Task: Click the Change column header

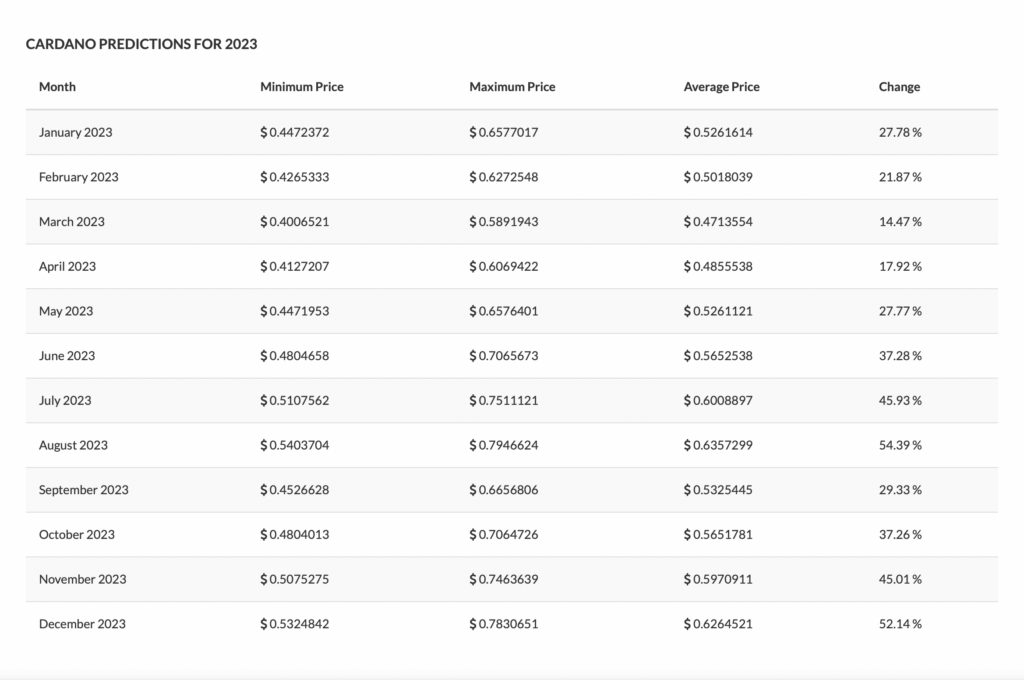Action: coord(899,86)
